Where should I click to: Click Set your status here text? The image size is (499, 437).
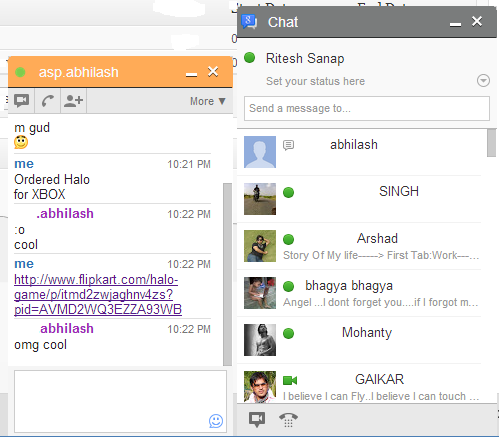[x=315, y=81]
